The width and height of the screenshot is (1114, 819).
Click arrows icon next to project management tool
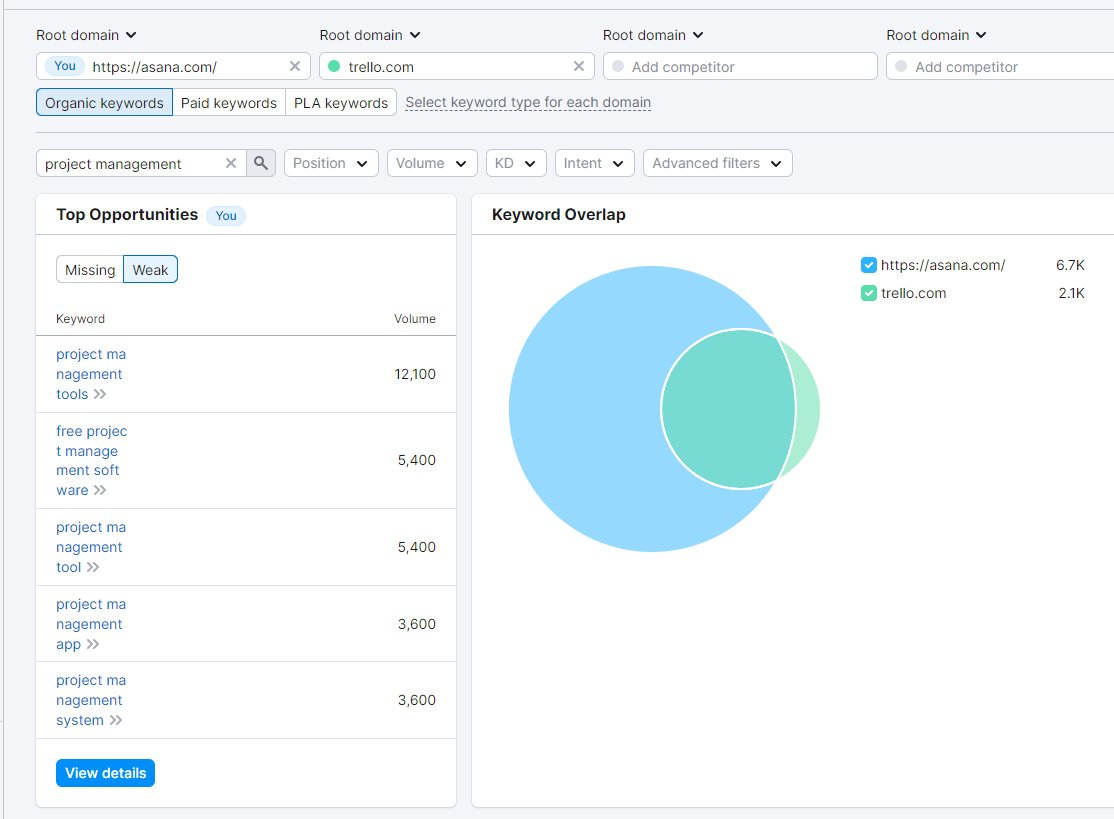[92, 567]
